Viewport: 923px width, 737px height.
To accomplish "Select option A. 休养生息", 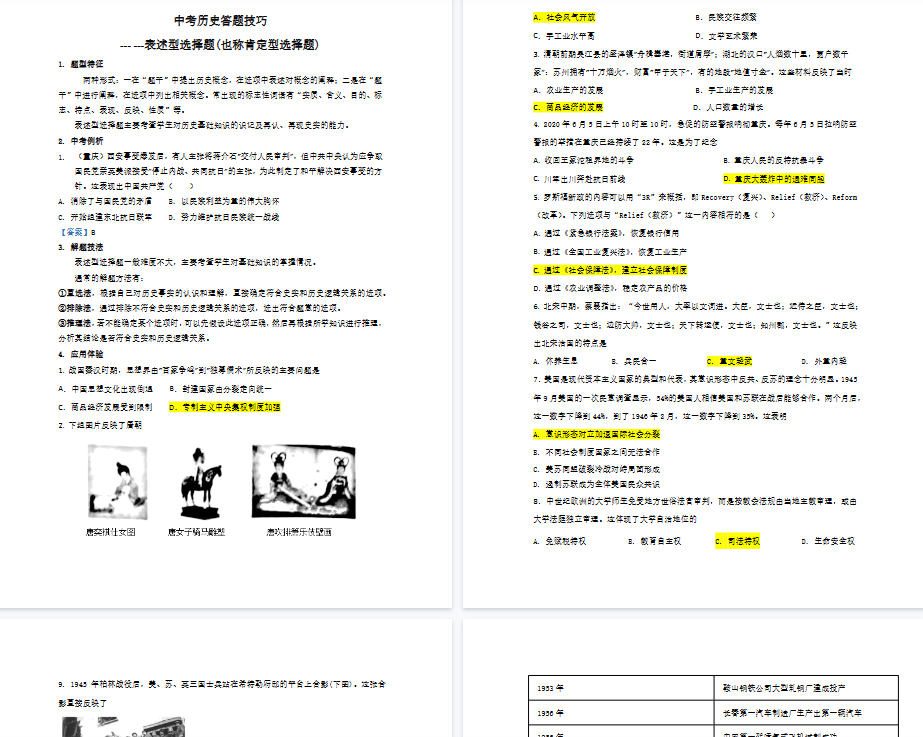I will (x=555, y=361).
